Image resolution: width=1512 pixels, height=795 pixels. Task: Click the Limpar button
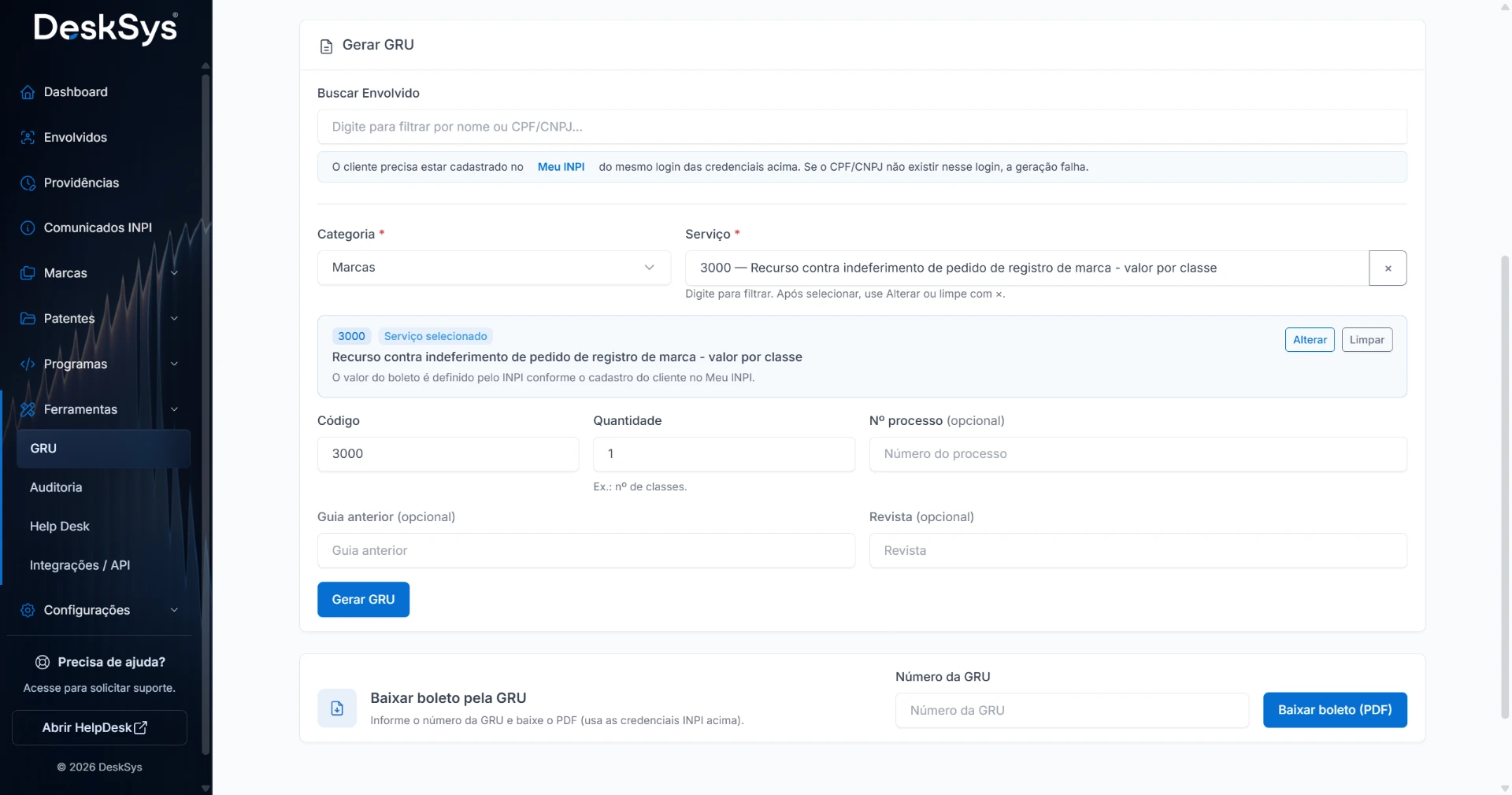point(1367,340)
